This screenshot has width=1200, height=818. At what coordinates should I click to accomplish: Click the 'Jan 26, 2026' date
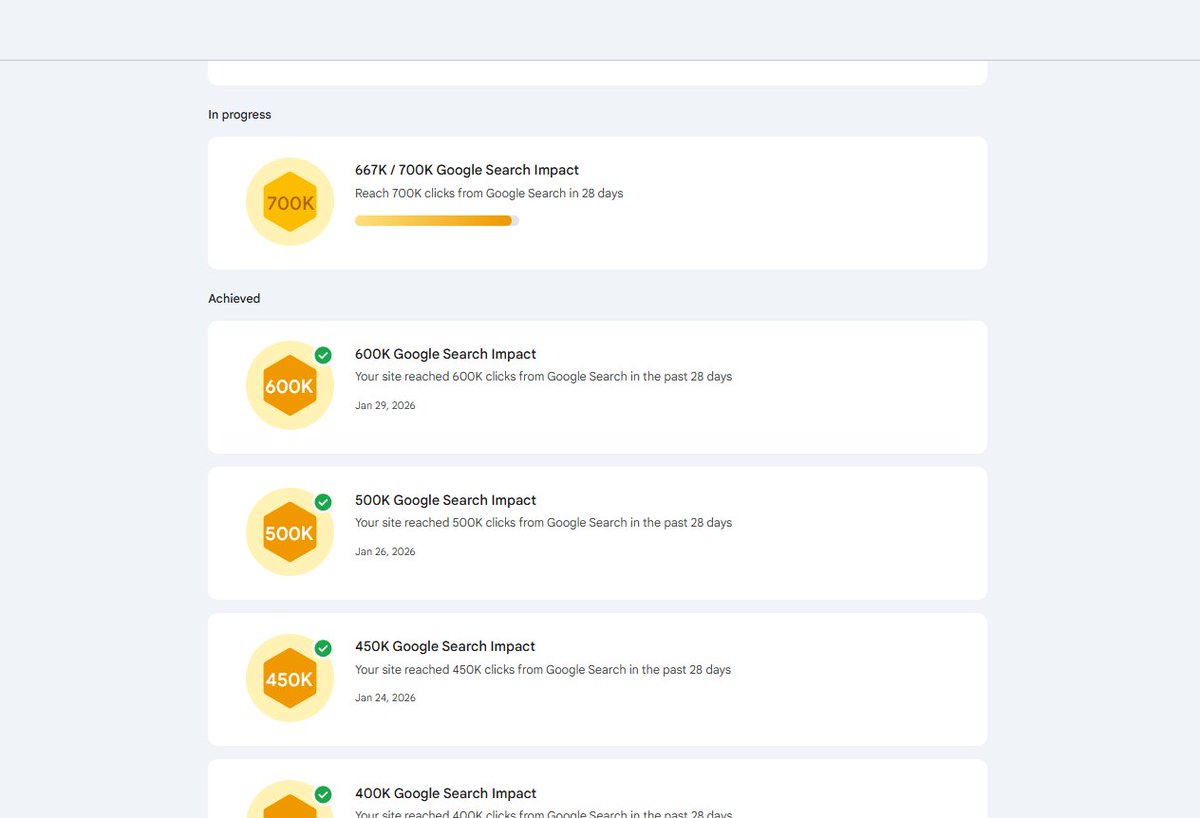(385, 552)
